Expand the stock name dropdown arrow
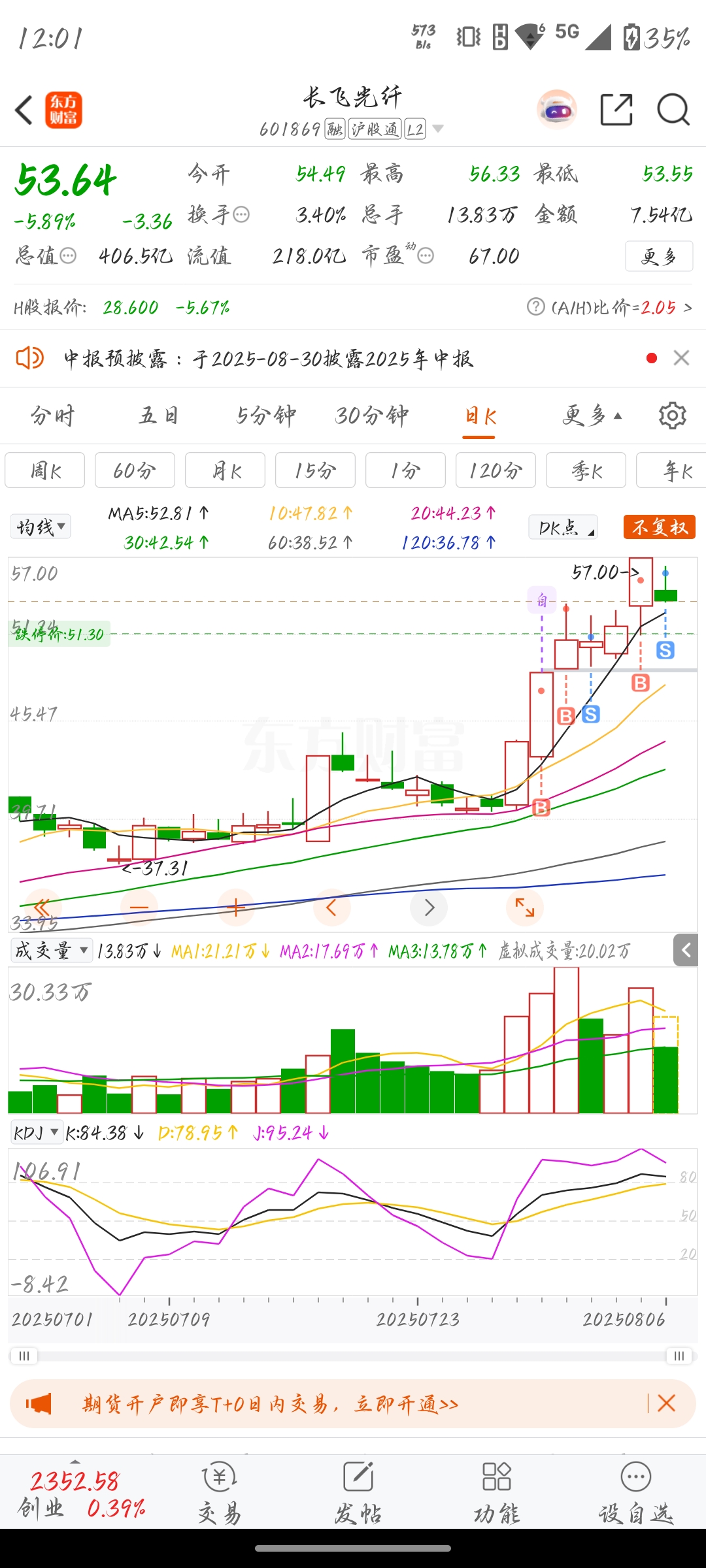706x1568 pixels. pyautogui.click(x=438, y=129)
